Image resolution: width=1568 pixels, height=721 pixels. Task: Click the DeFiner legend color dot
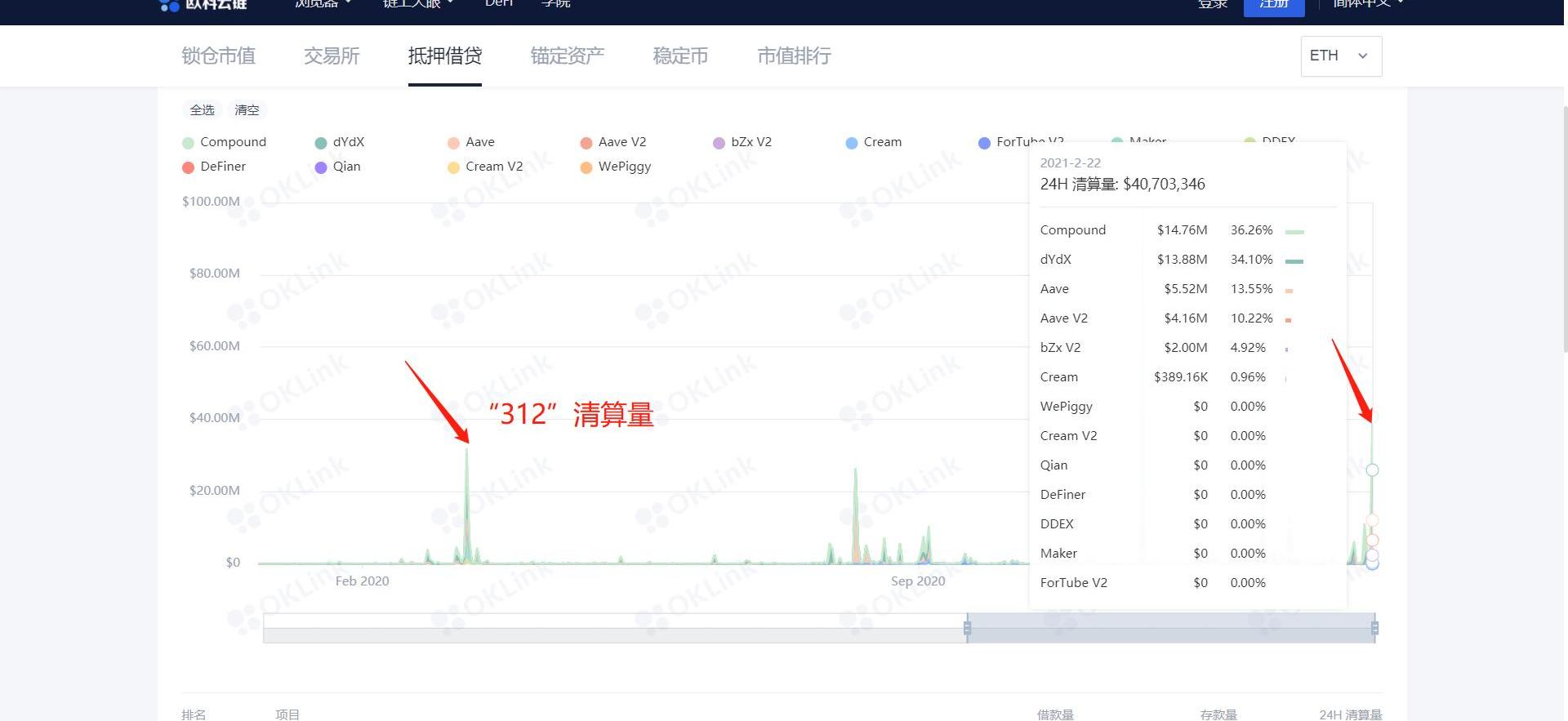188,167
